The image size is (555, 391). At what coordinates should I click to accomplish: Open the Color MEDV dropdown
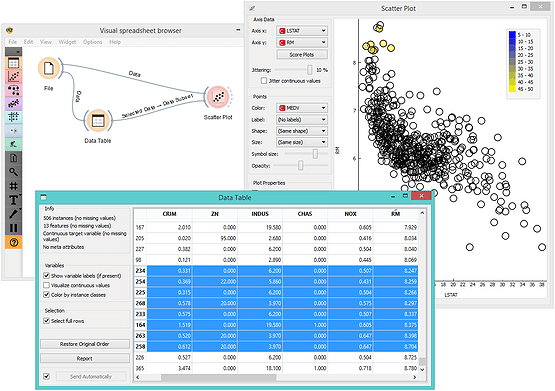[302, 108]
